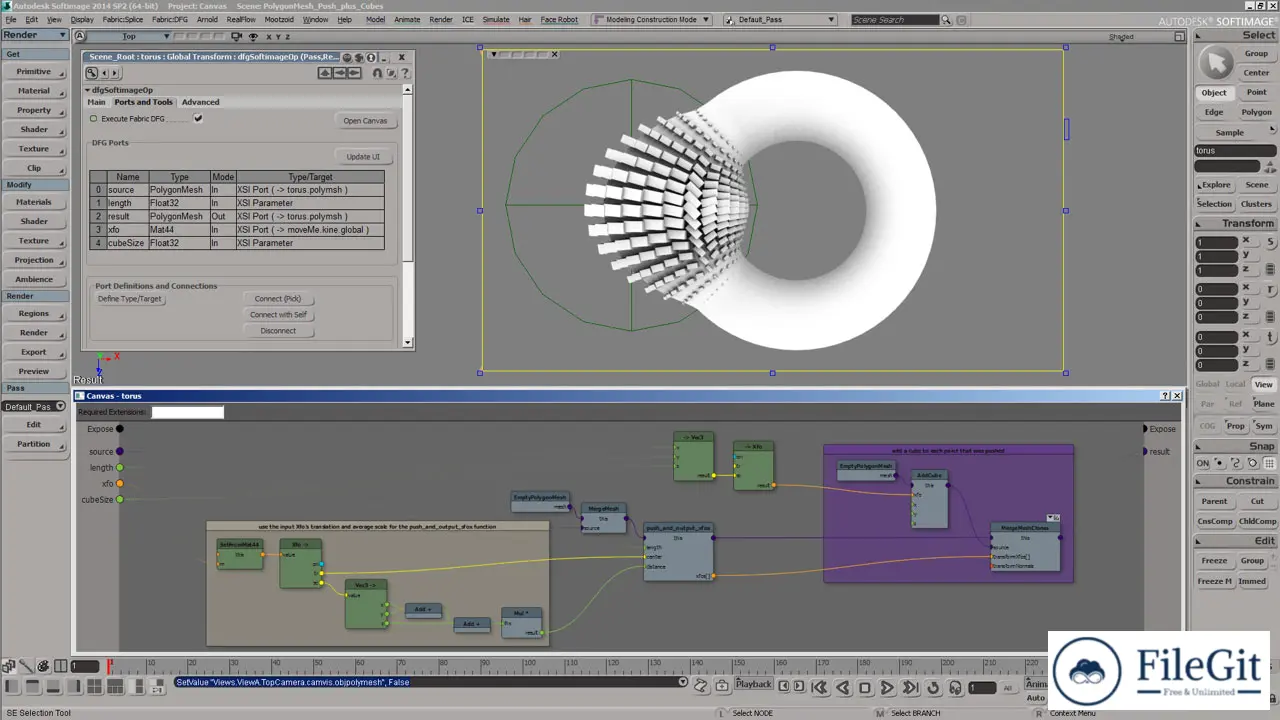Open the RealFlow menu
This screenshot has height=720, width=1280.
[241, 19]
